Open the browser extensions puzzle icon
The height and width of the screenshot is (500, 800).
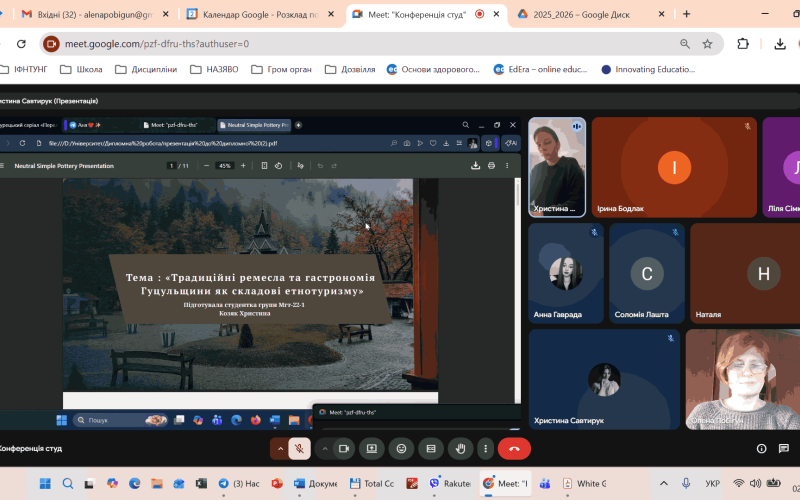coord(743,44)
